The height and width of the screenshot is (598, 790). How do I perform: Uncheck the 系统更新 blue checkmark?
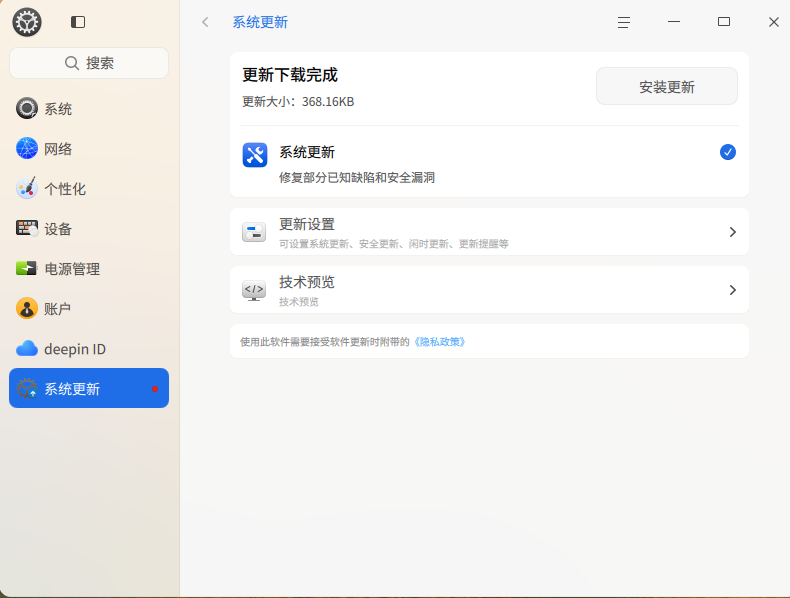point(728,152)
